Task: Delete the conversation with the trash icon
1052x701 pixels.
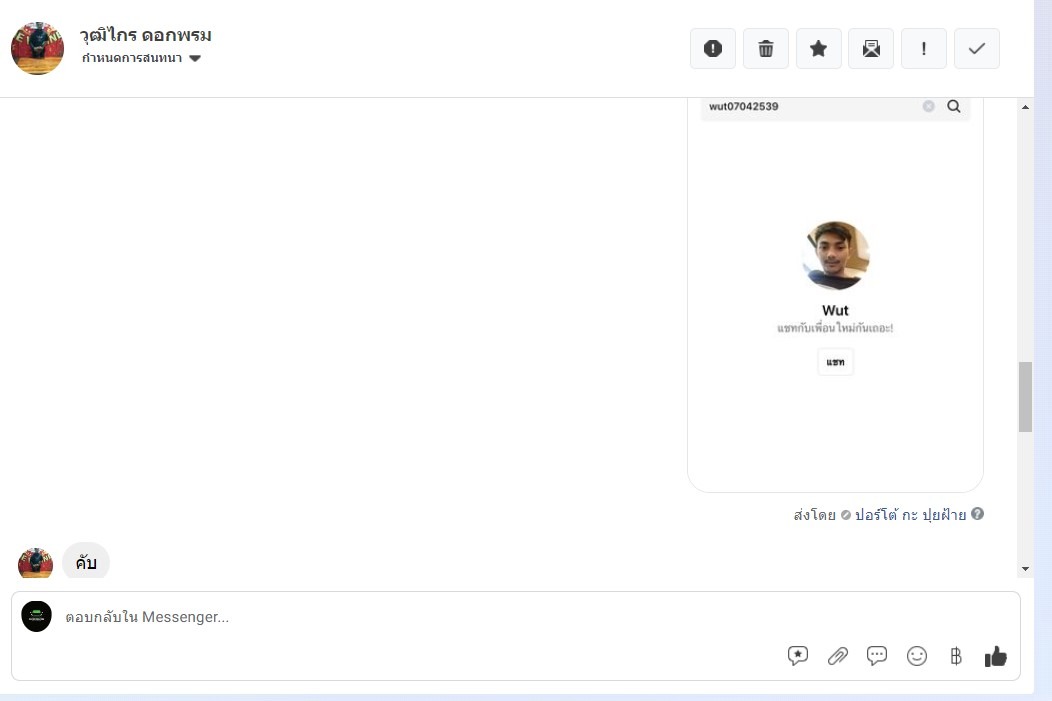Action: [x=766, y=49]
